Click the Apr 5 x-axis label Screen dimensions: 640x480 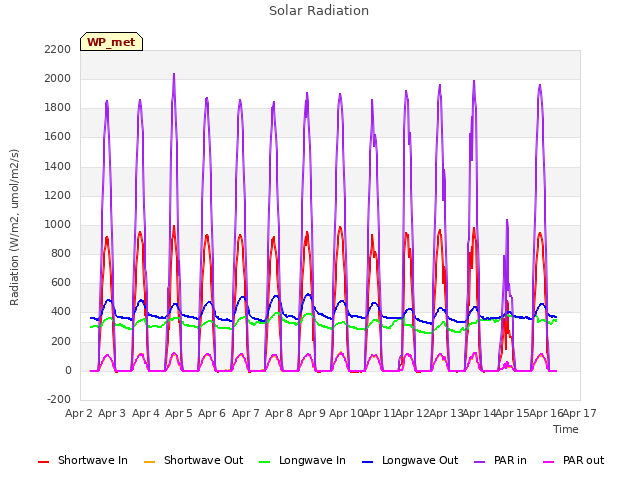[179, 413]
